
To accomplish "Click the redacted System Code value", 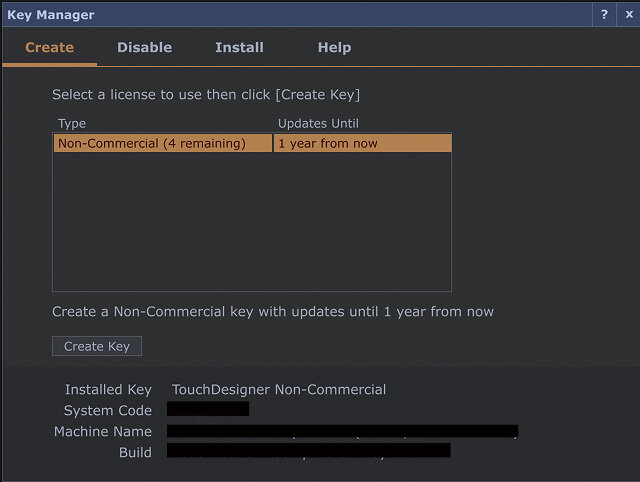I will tap(208, 410).
